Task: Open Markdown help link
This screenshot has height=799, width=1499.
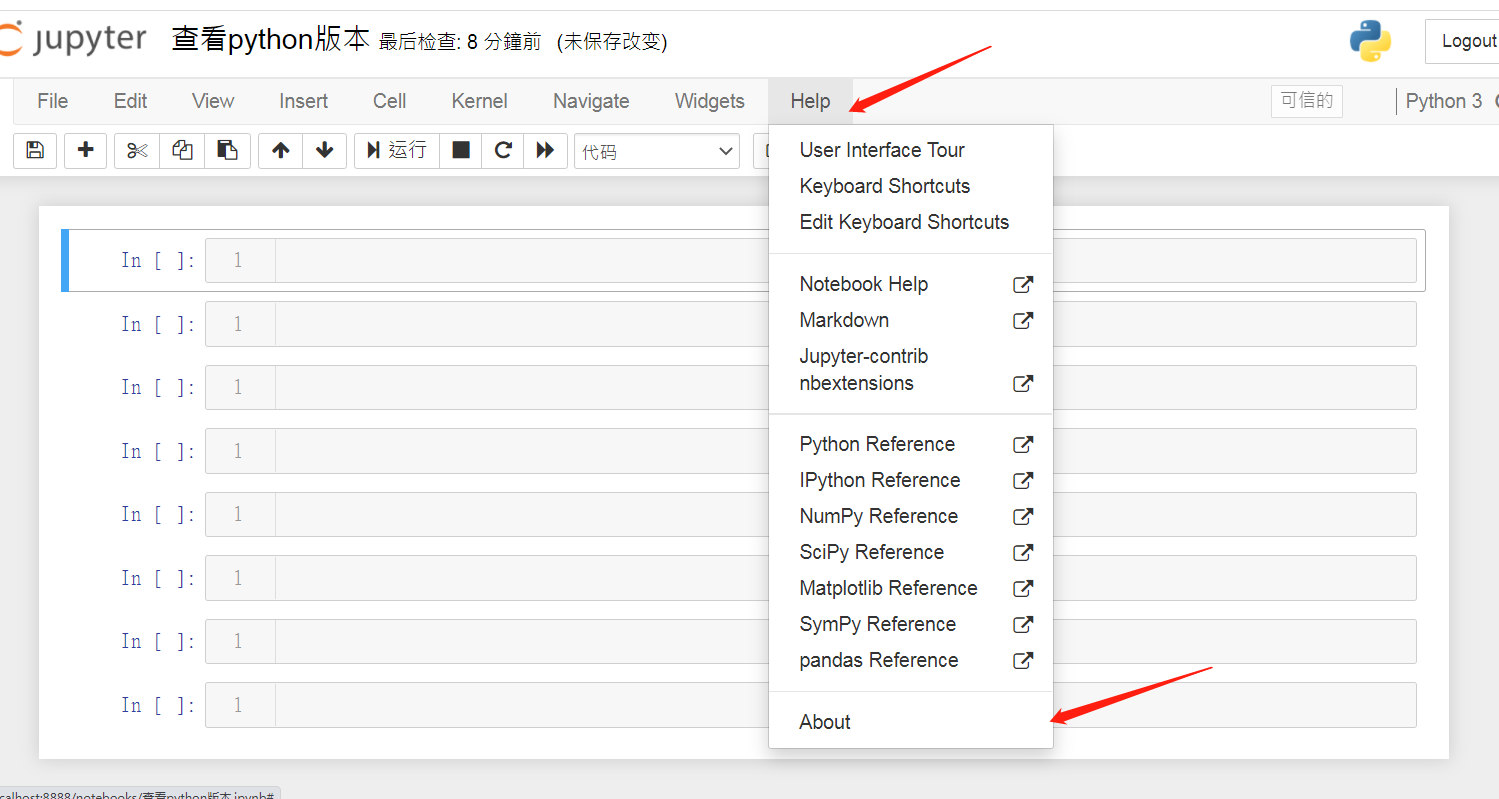Action: coord(910,320)
